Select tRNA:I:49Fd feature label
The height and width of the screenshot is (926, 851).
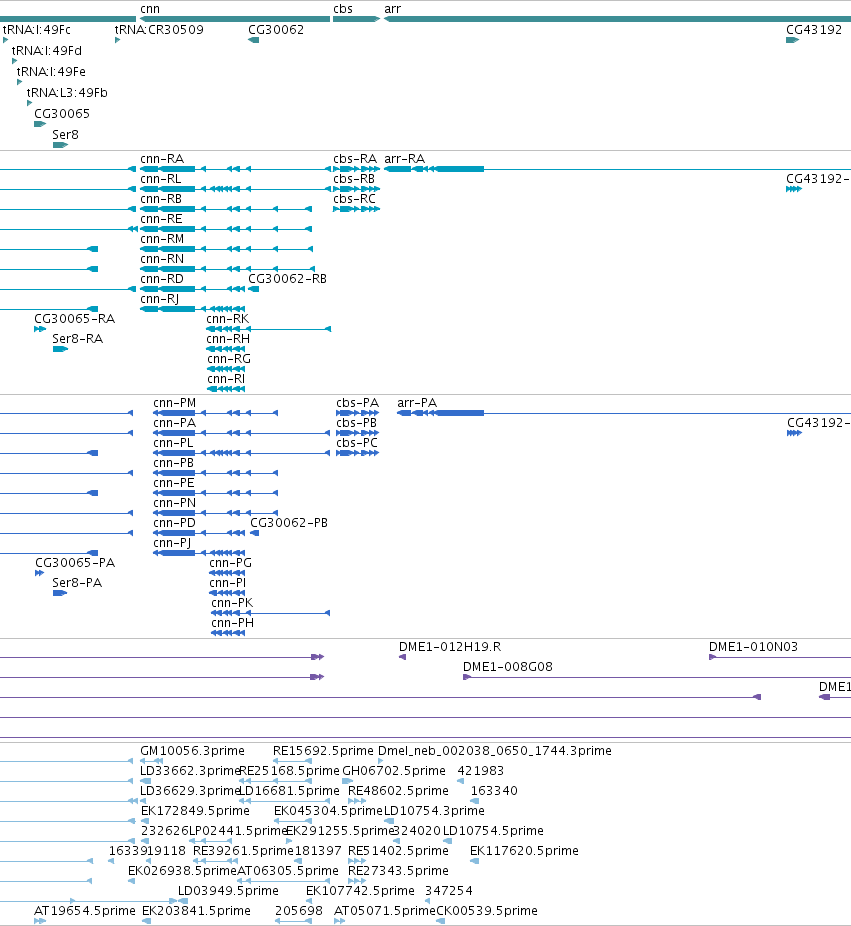47,51
